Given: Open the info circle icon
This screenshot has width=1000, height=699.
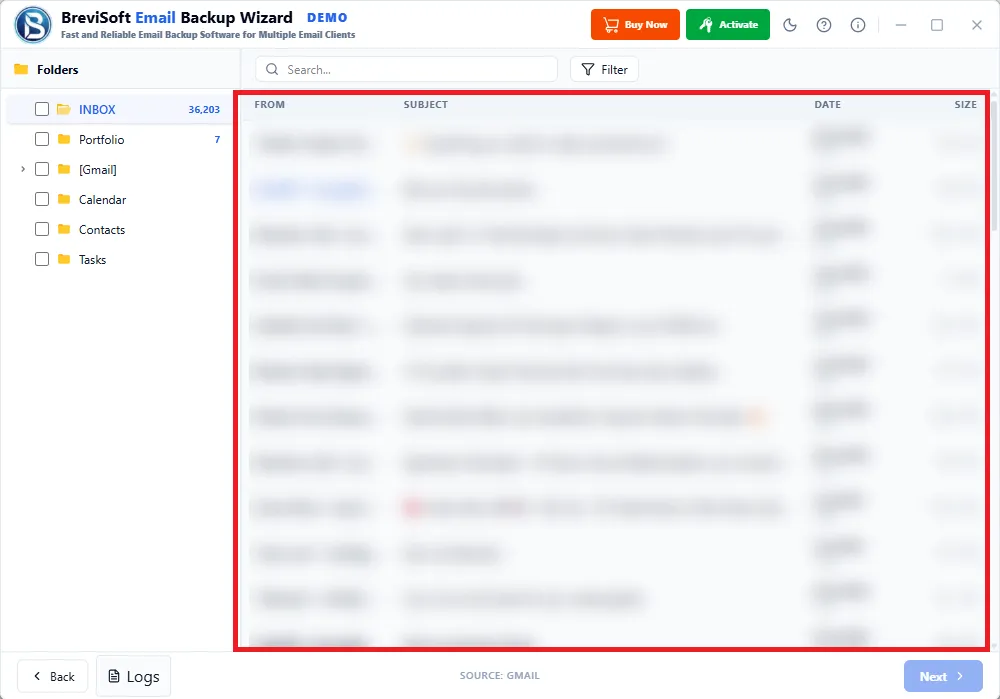Looking at the screenshot, I should 858,25.
